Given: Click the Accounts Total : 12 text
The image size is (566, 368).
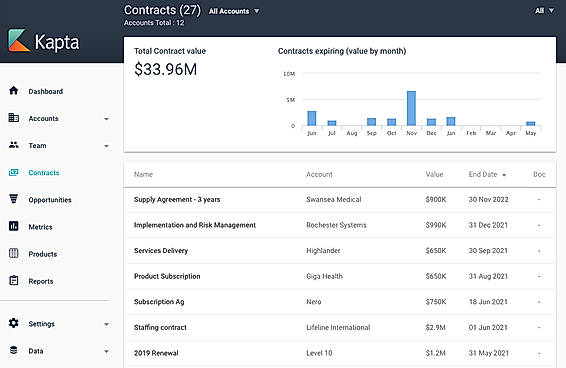Looking at the screenshot, I should click(154, 23).
